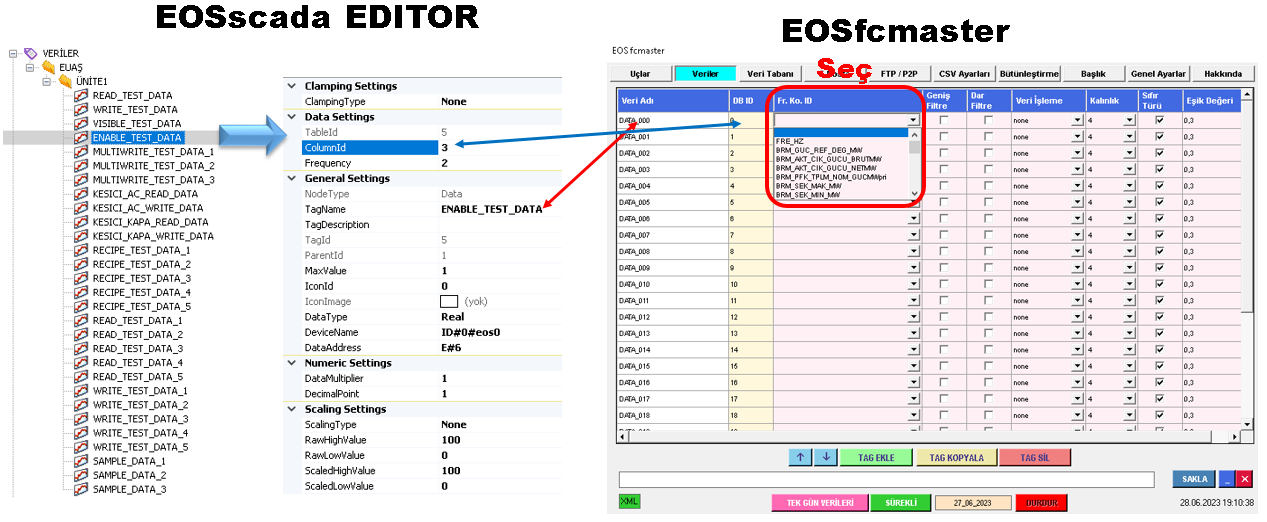Click the ÜNİTE1 folder tag icon
The image size is (1267, 522).
click(x=65, y=81)
